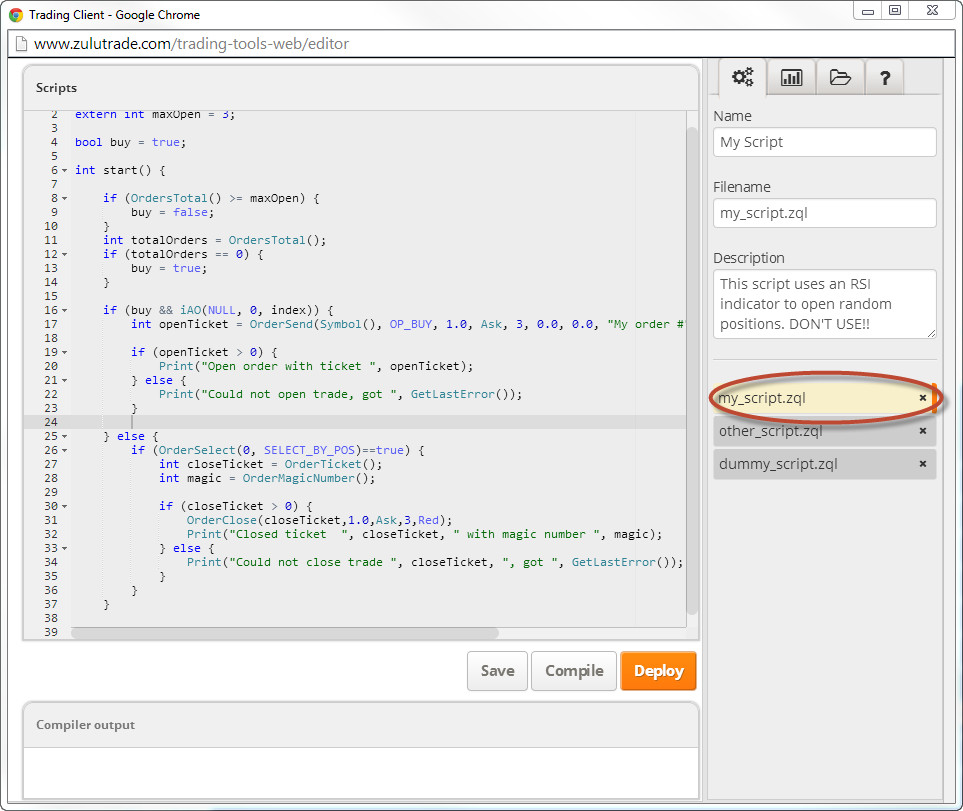
Task: Click the Compile button
Action: coord(574,671)
